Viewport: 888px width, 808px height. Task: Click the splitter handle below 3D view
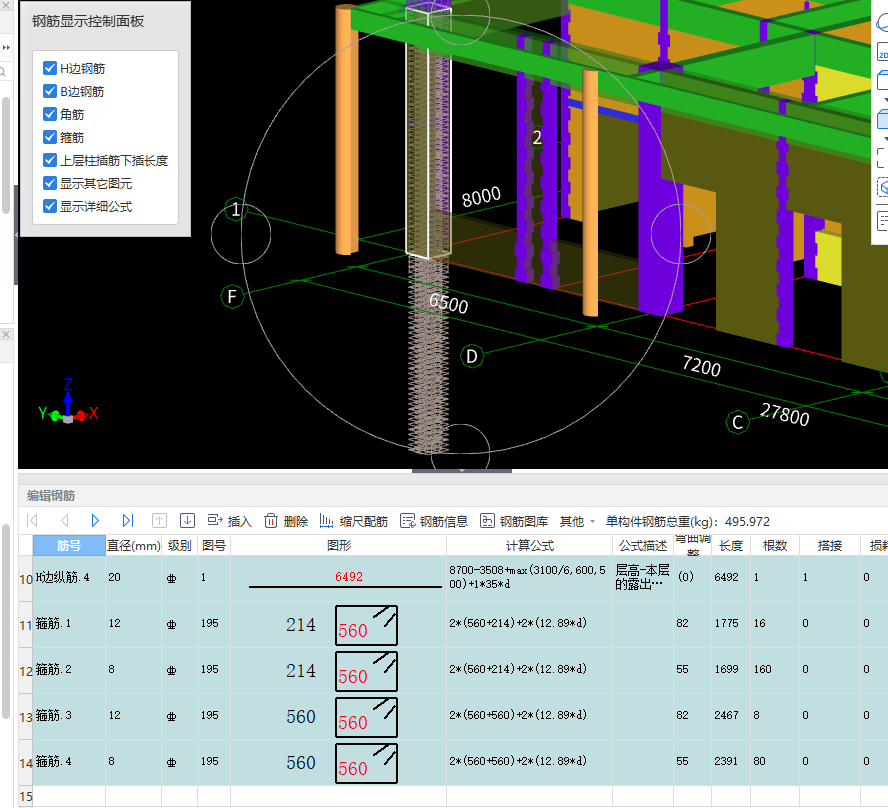click(462, 471)
